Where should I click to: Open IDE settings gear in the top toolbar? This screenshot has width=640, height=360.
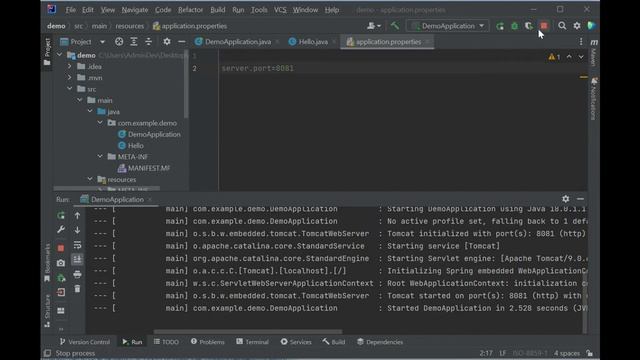pos(577,26)
